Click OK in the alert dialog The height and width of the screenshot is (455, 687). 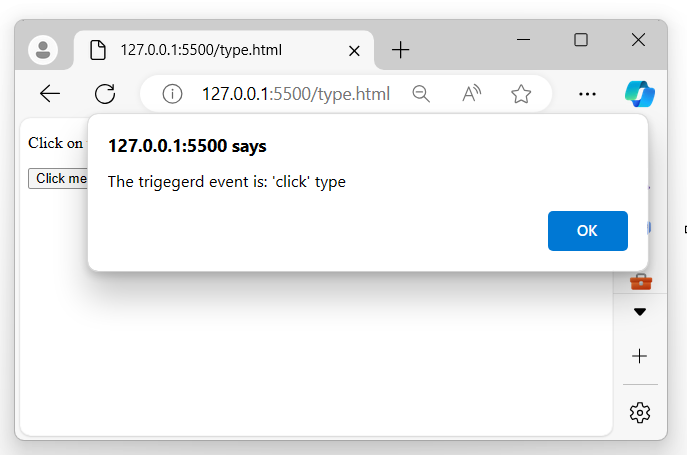pos(587,231)
